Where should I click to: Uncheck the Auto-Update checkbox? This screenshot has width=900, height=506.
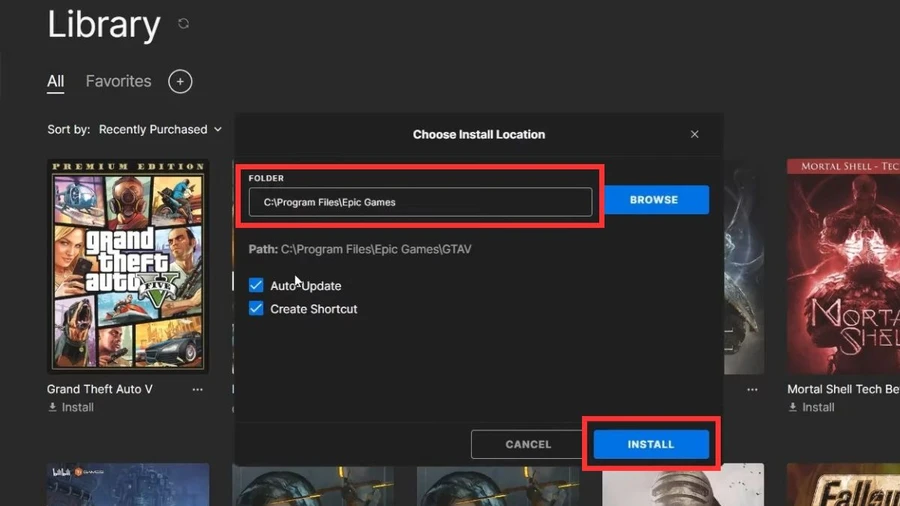coord(256,285)
